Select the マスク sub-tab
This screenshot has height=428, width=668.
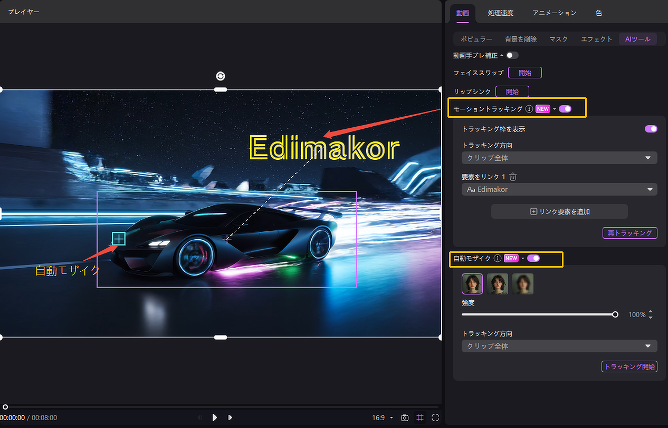tap(559, 38)
